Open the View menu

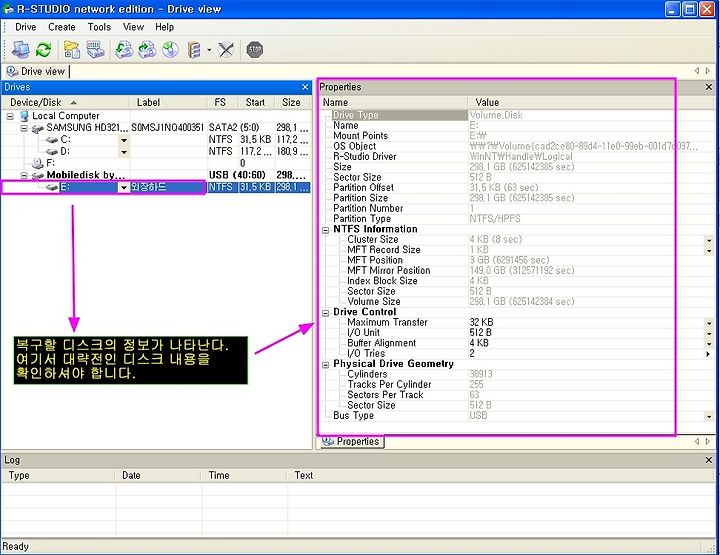point(133,27)
